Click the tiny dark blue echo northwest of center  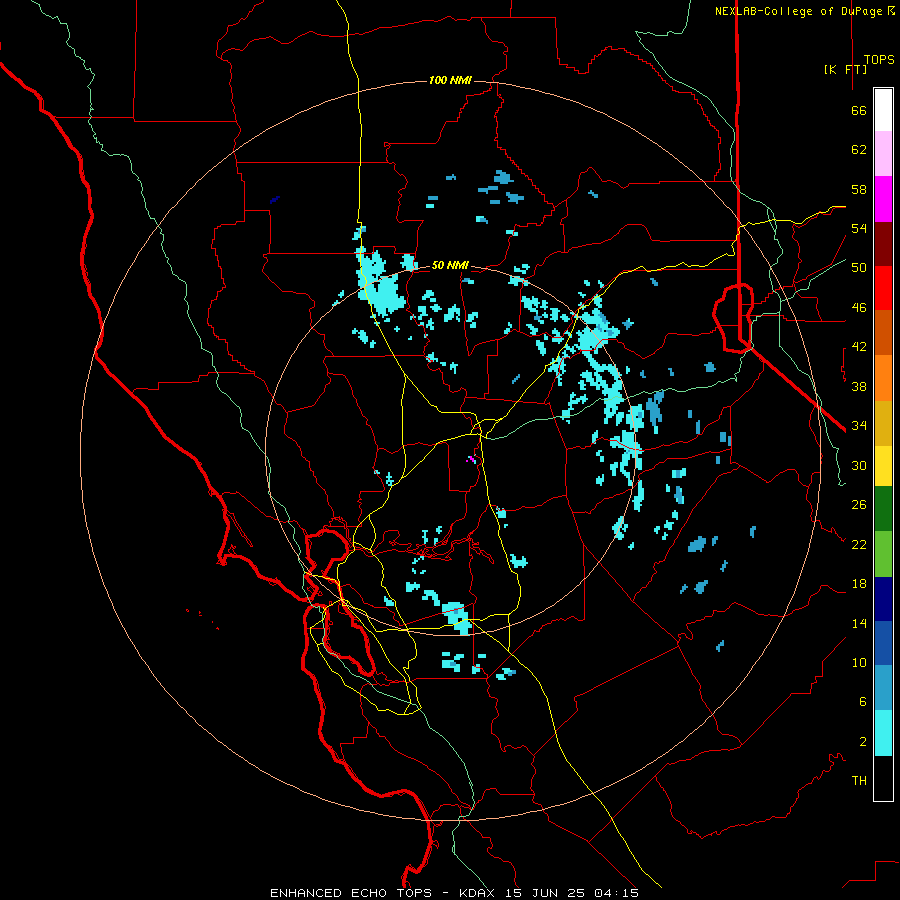tap(275, 200)
